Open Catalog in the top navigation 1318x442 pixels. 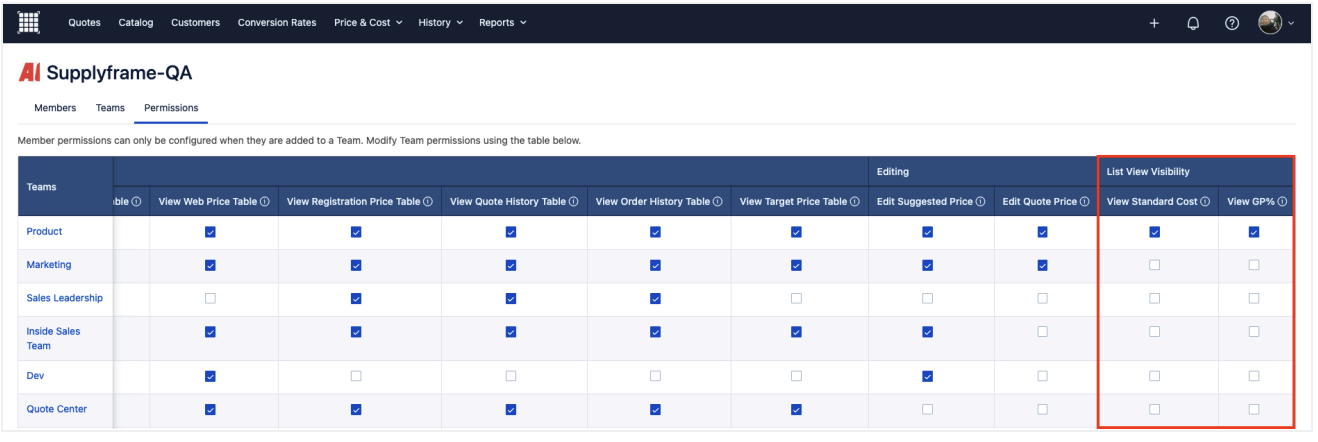[x=136, y=23]
